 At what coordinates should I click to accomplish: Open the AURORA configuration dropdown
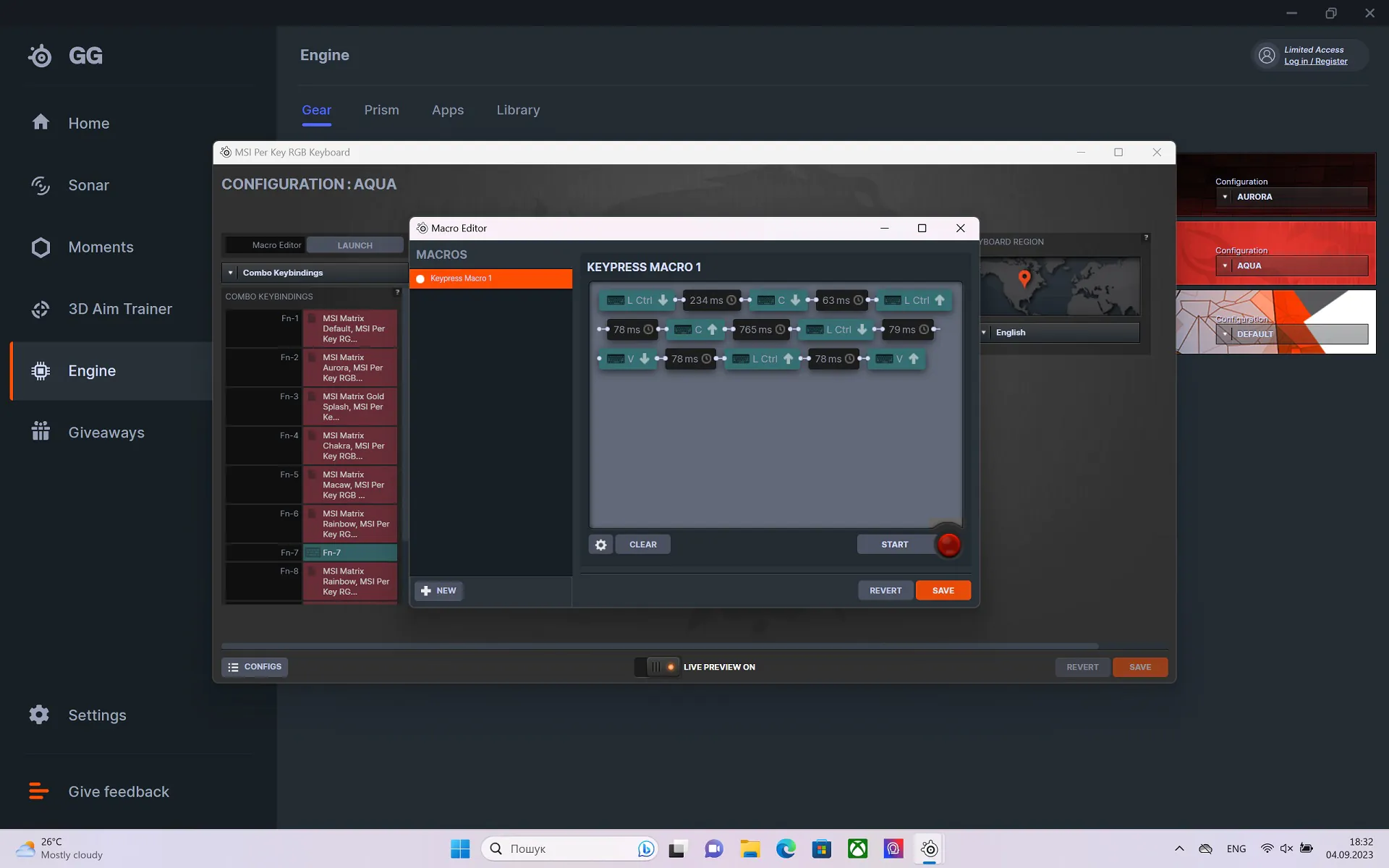click(x=1291, y=197)
